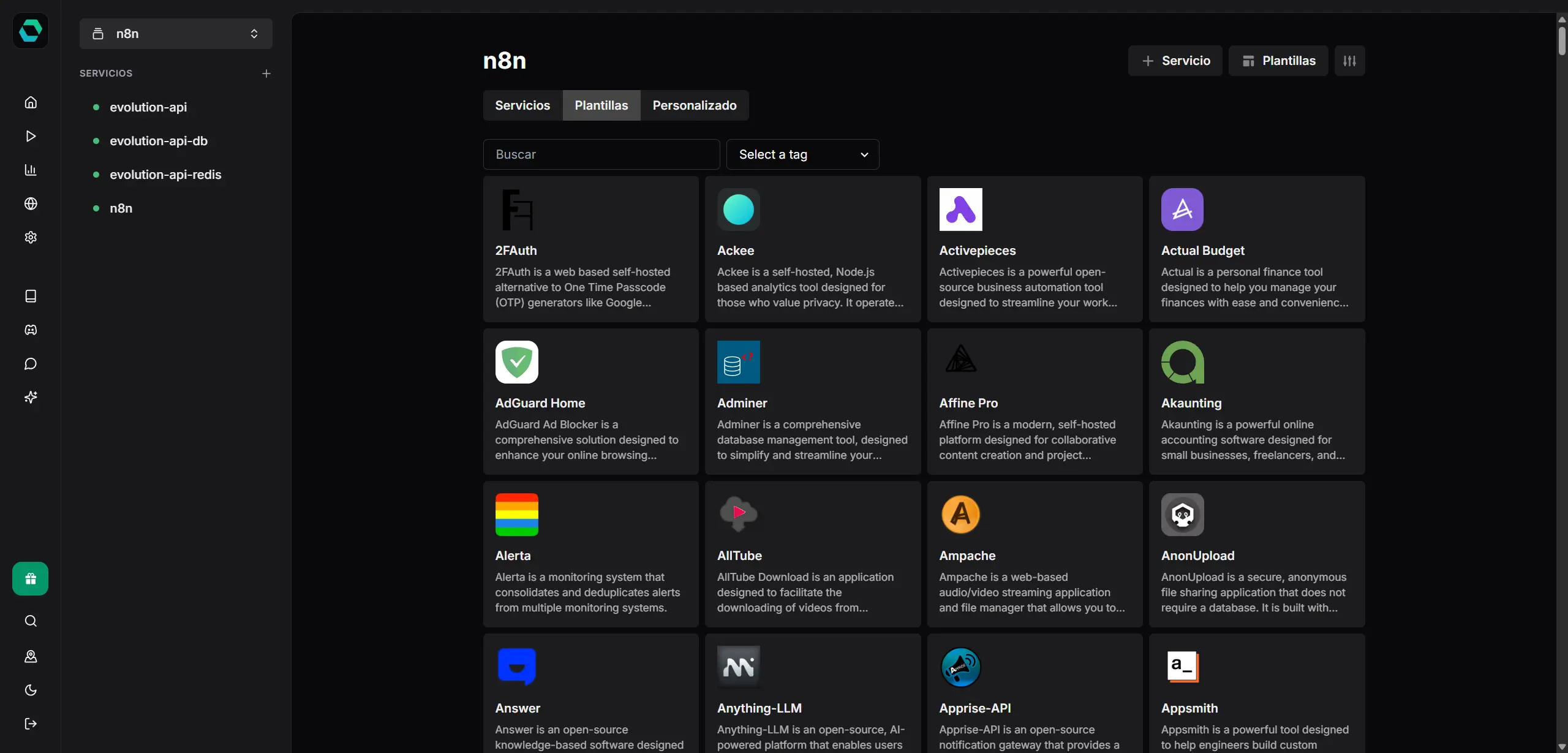Image resolution: width=1568 pixels, height=753 pixels.
Task: Click the globe icon in sidebar
Action: (x=31, y=203)
